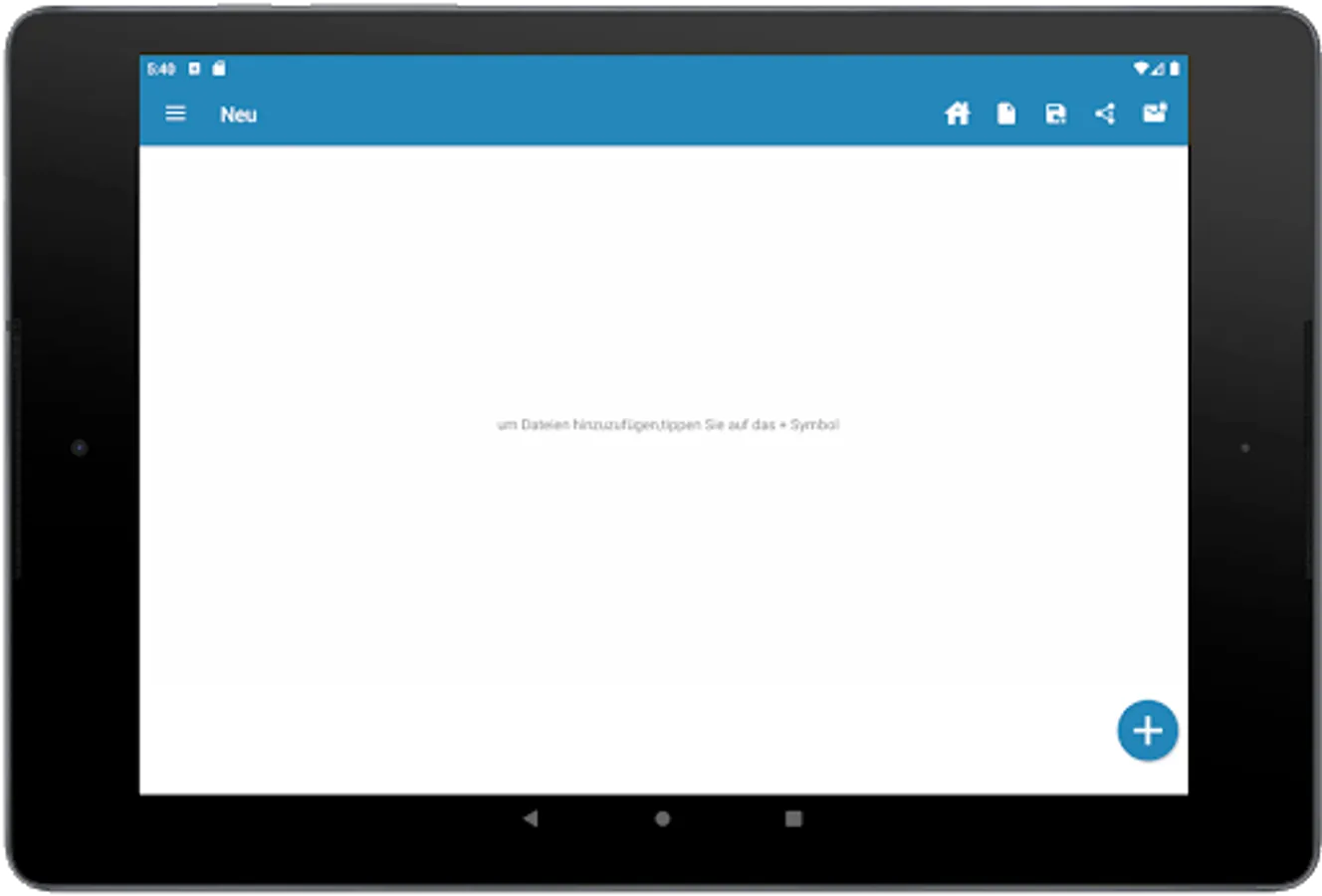Tap the status bar clock
The height and width of the screenshot is (896, 1322).
click(161, 69)
